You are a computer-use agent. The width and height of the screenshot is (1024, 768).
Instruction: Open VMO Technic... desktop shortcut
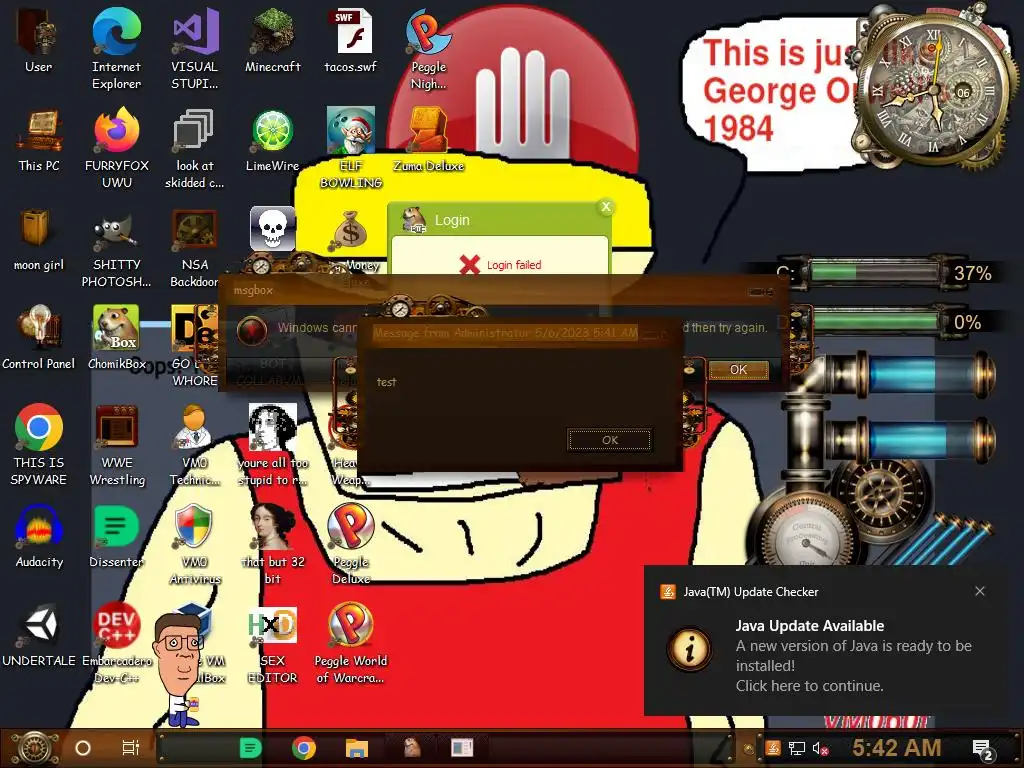coord(195,444)
